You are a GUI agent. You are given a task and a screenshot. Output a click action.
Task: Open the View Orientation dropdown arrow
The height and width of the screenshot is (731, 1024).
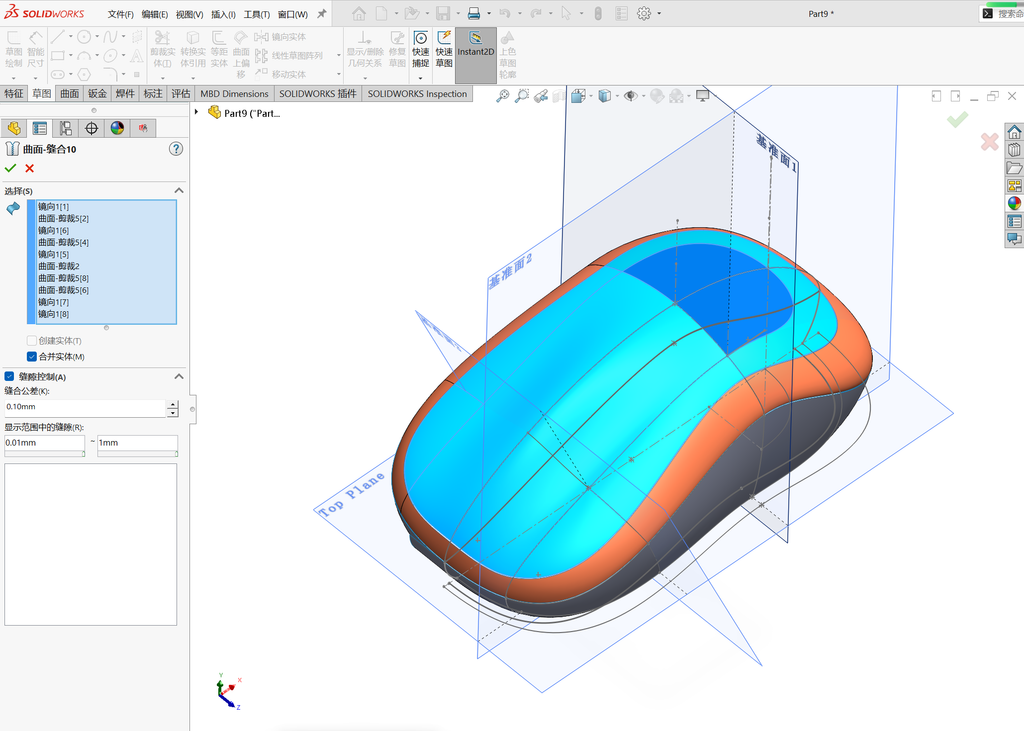[590, 97]
